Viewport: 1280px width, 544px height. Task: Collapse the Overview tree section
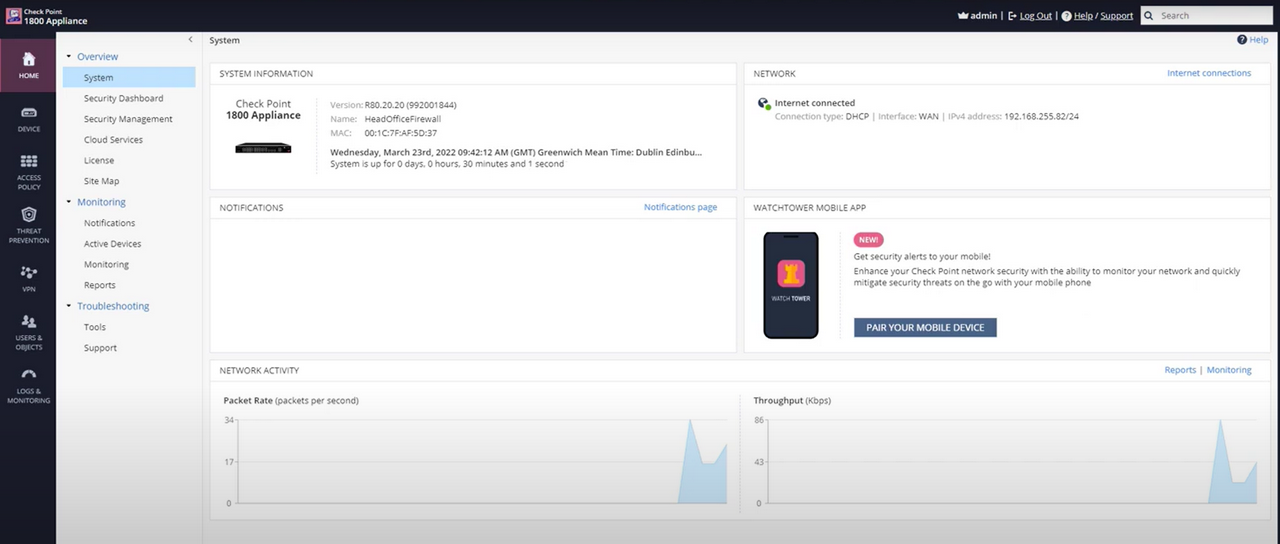tap(69, 57)
